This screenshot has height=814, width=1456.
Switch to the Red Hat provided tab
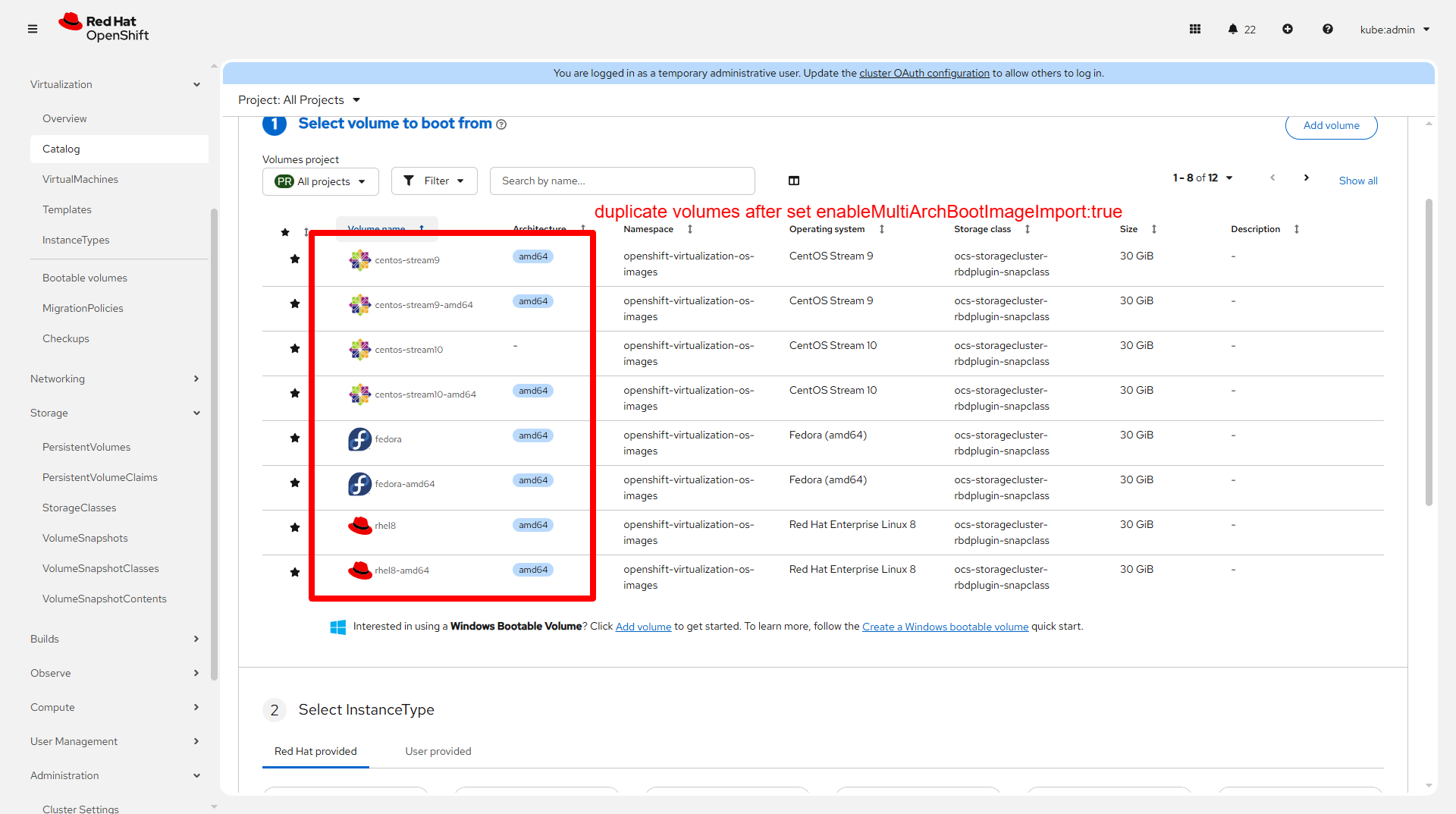point(315,751)
